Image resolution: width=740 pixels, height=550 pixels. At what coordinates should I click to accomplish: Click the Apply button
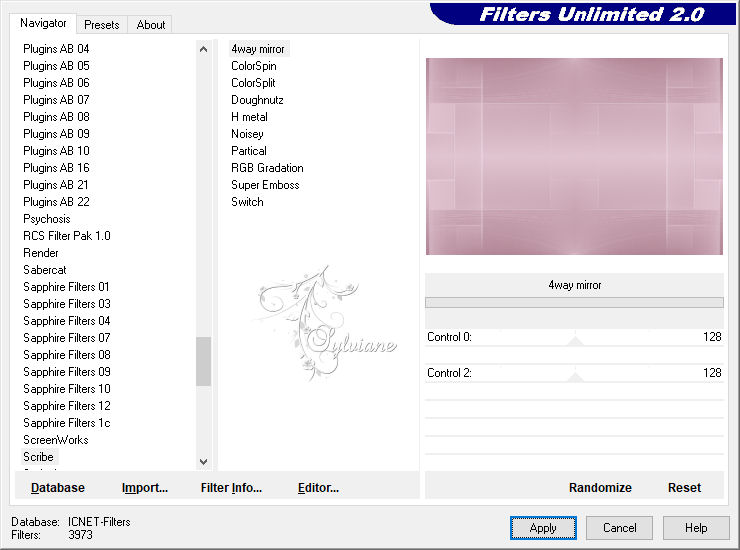click(543, 528)
